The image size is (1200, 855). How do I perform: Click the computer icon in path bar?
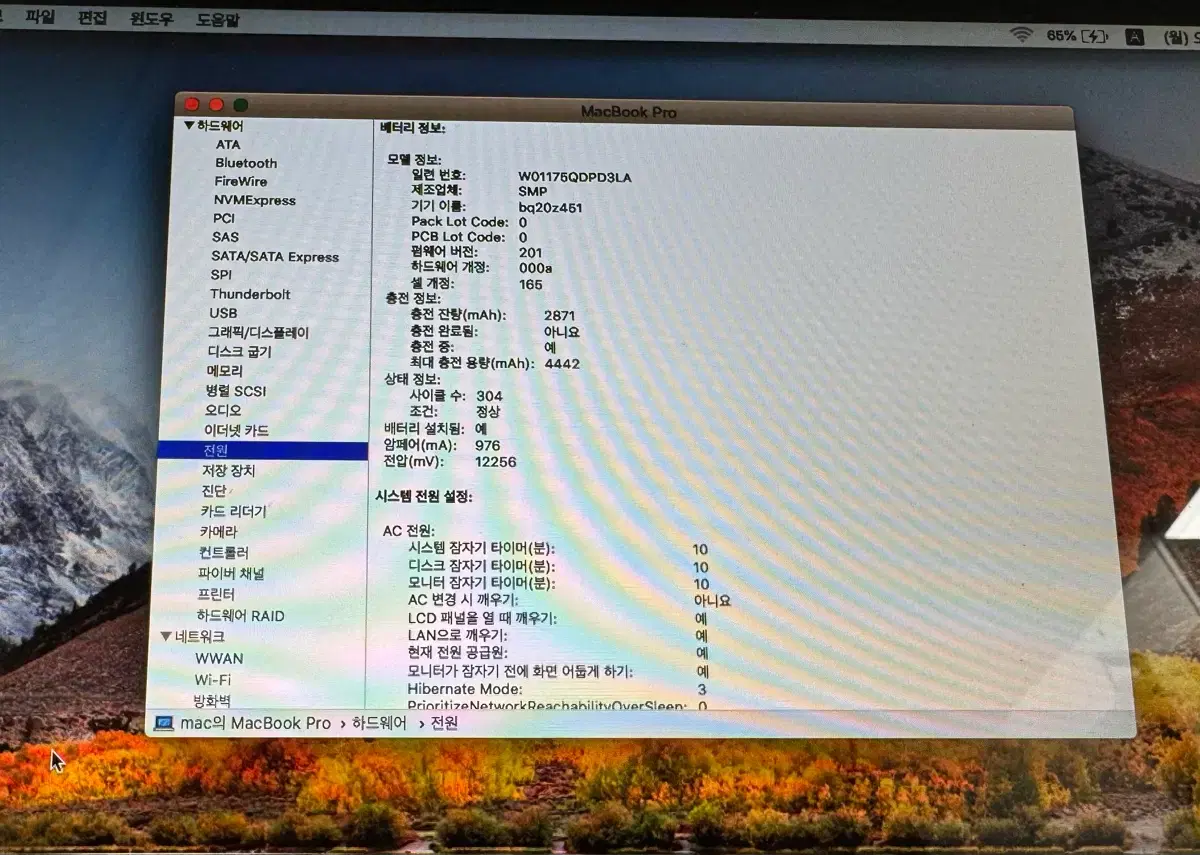(x=165, y=723)
